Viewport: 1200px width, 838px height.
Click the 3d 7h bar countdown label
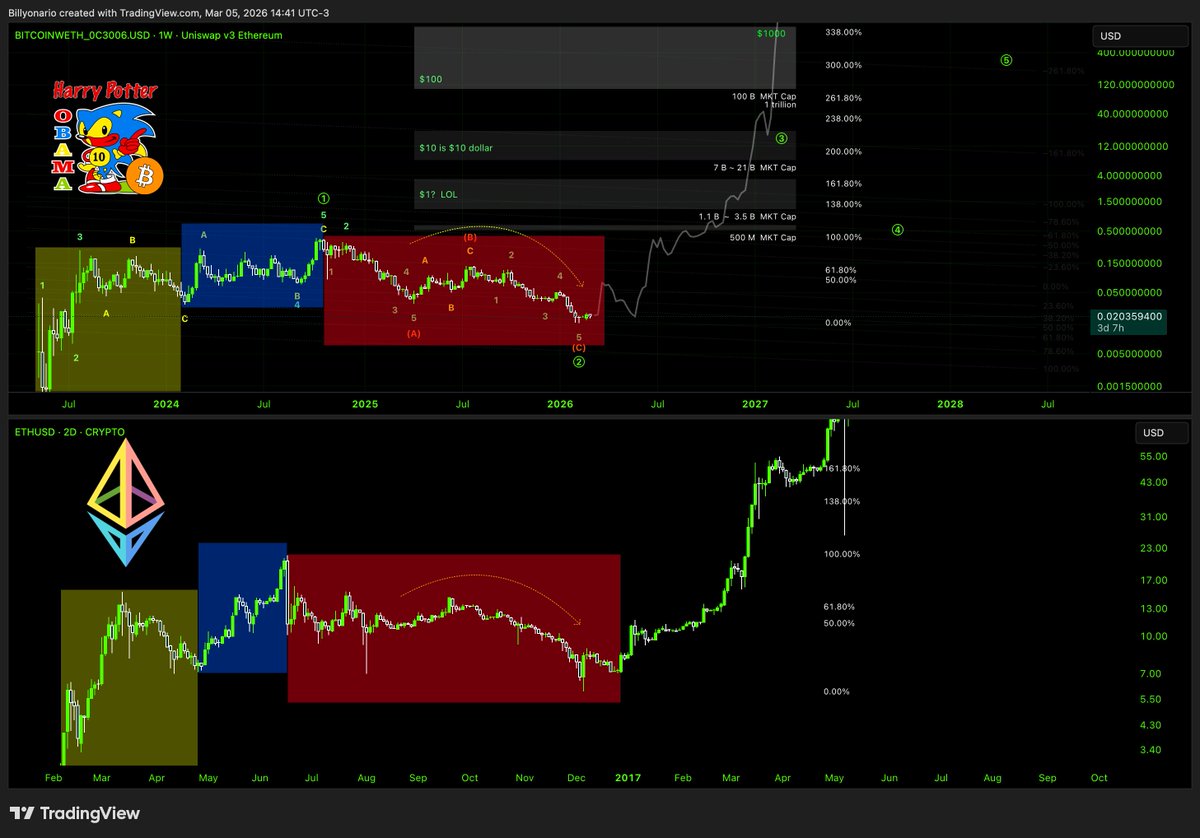click(x=1113, y=327)
